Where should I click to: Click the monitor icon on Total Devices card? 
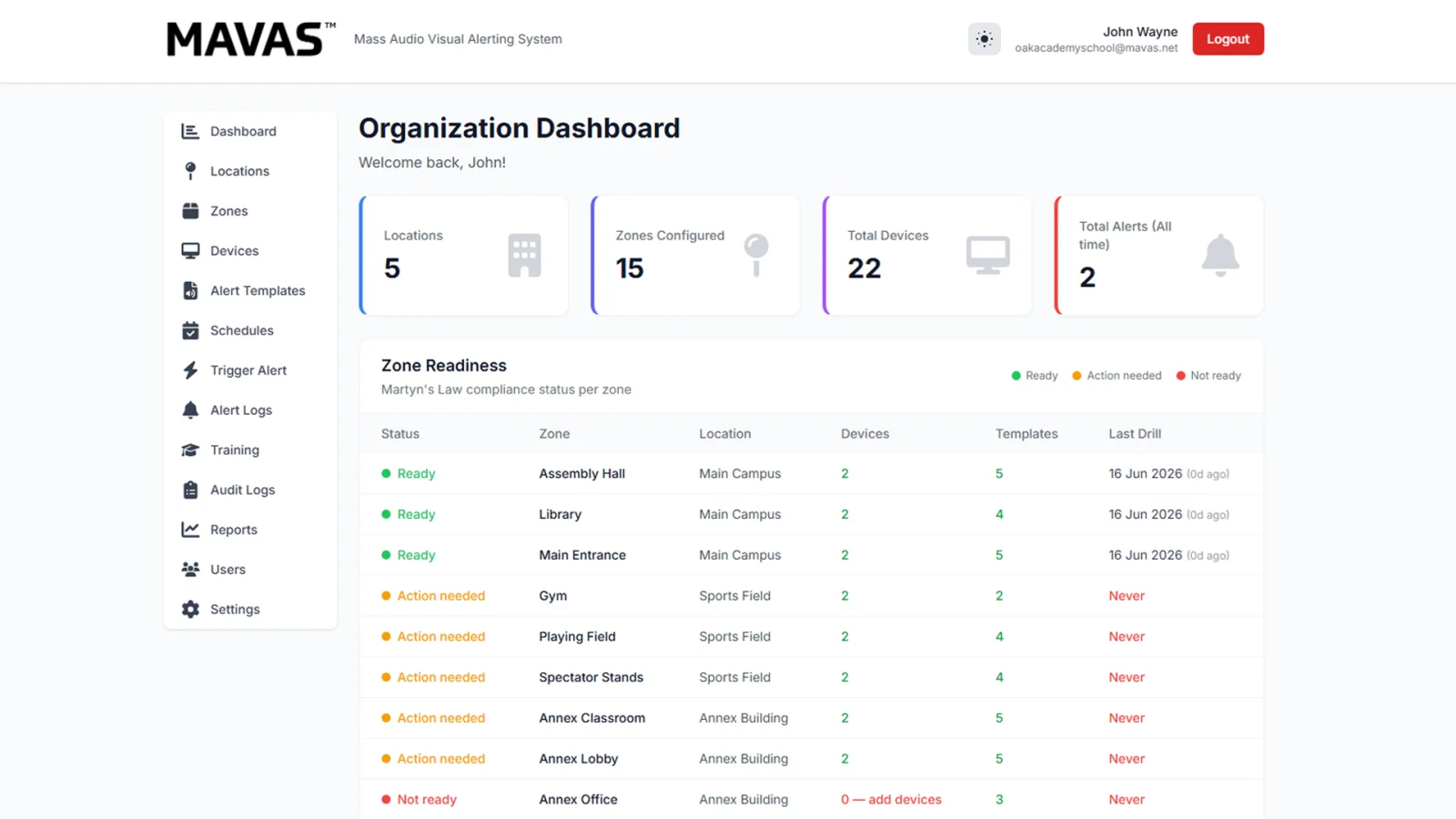tap(988, 256)
